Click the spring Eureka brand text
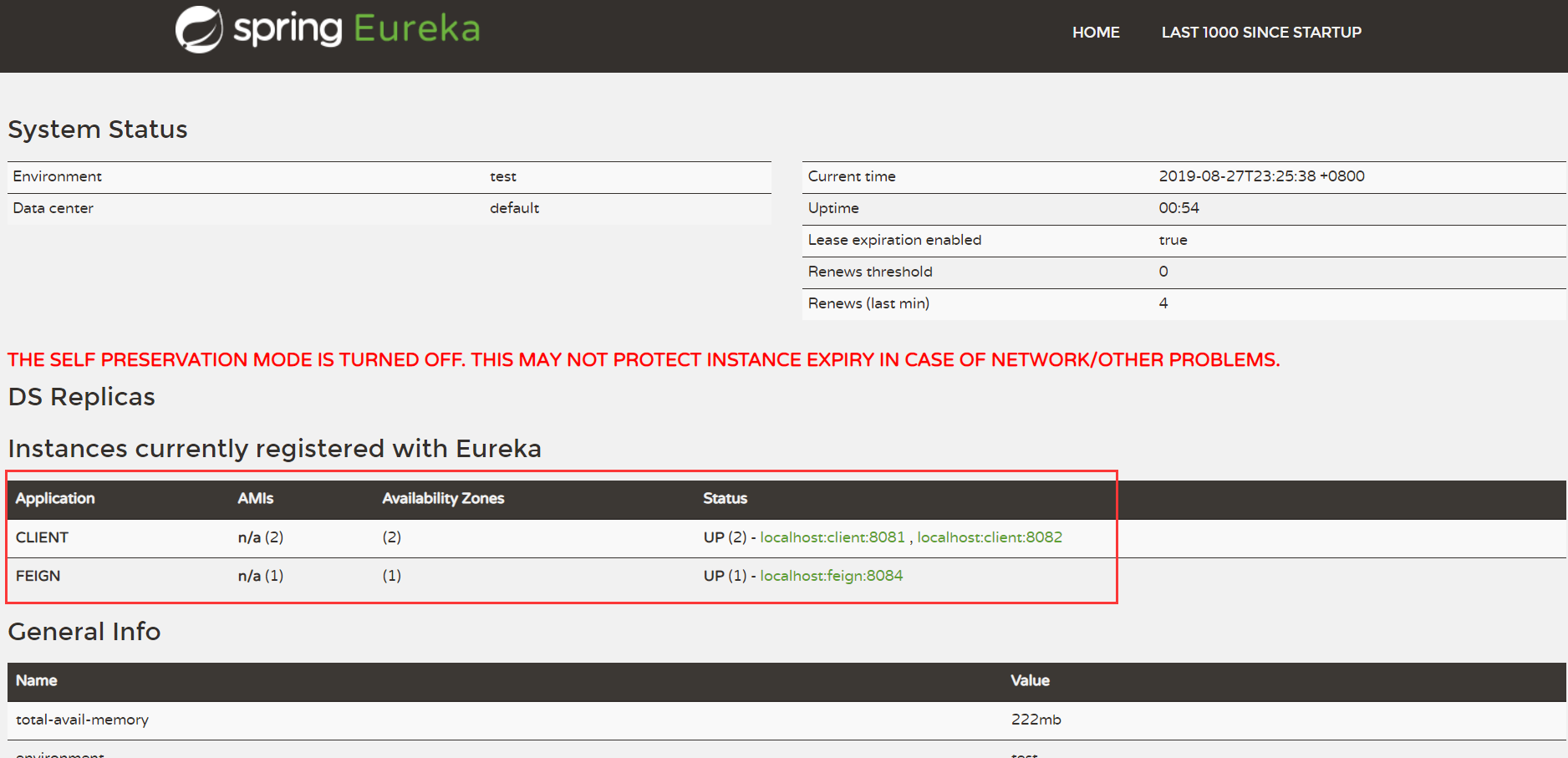The height and width of the screenshot is (758, 1568). (356, 30)
